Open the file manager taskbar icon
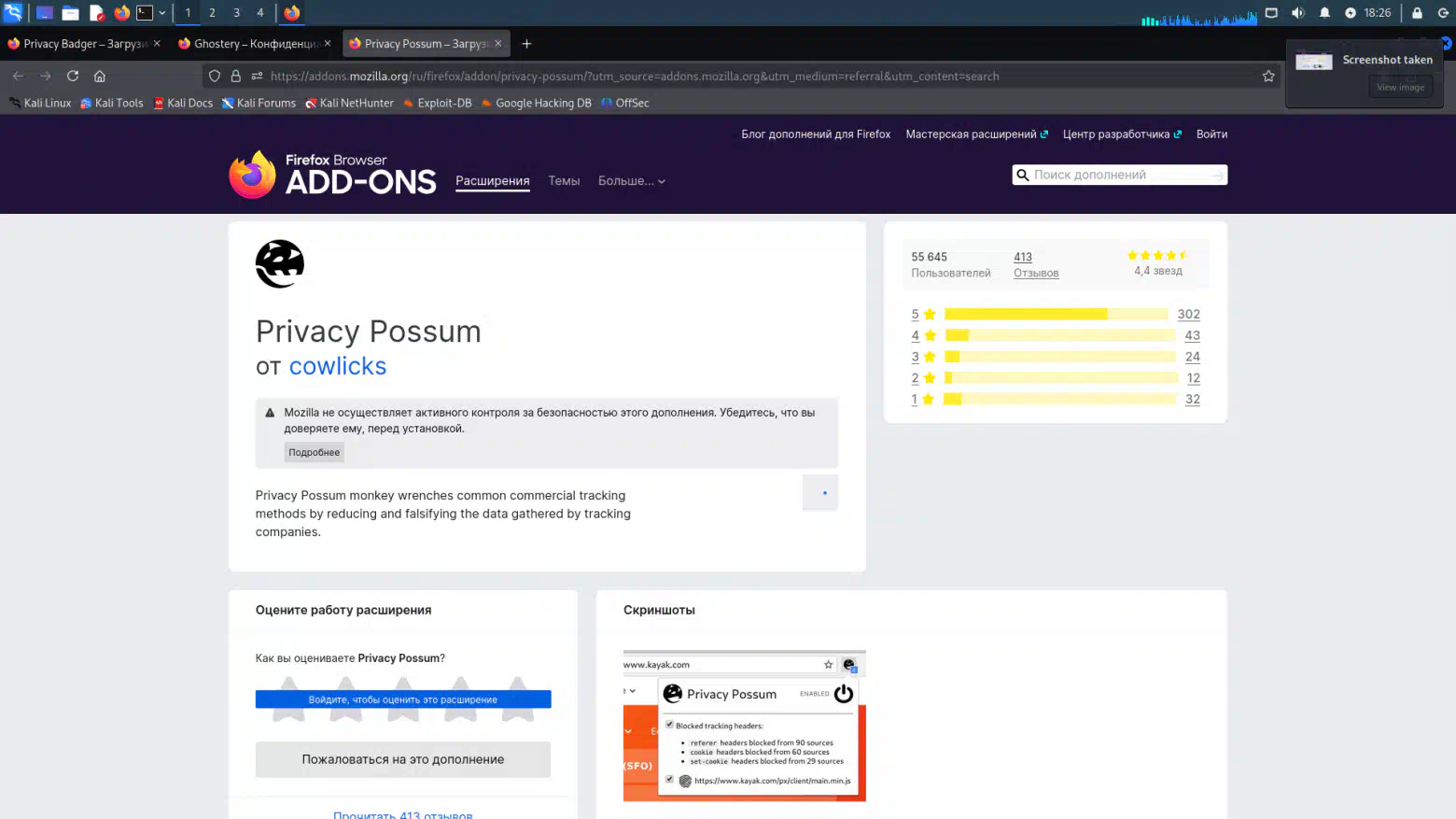The image size is (1456, 819). click(70, 13)
